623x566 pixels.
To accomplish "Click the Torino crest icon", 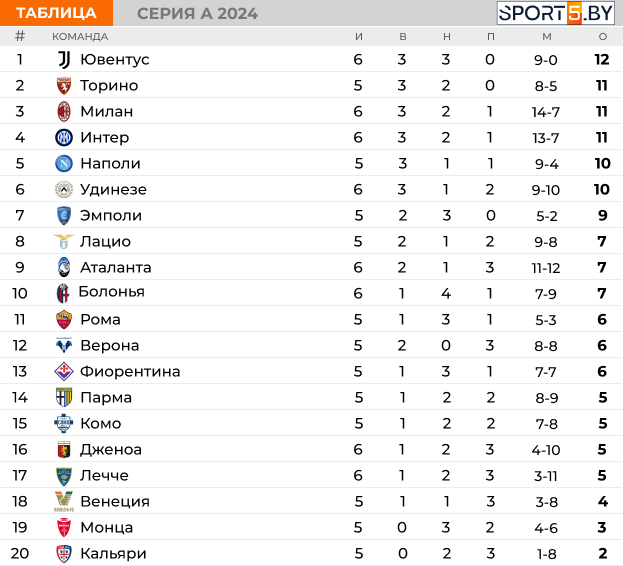I will pyautogui.click(x=64, y=86).
